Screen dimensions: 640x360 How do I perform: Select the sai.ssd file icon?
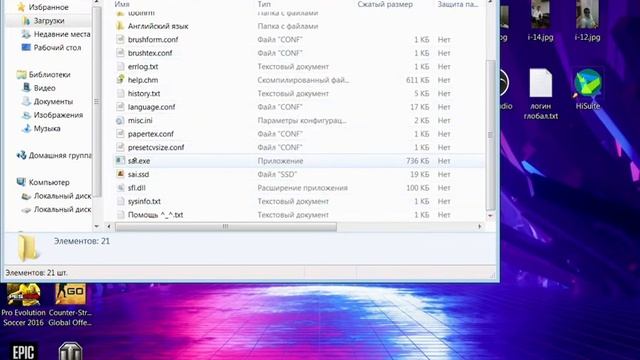coord(120,174)
